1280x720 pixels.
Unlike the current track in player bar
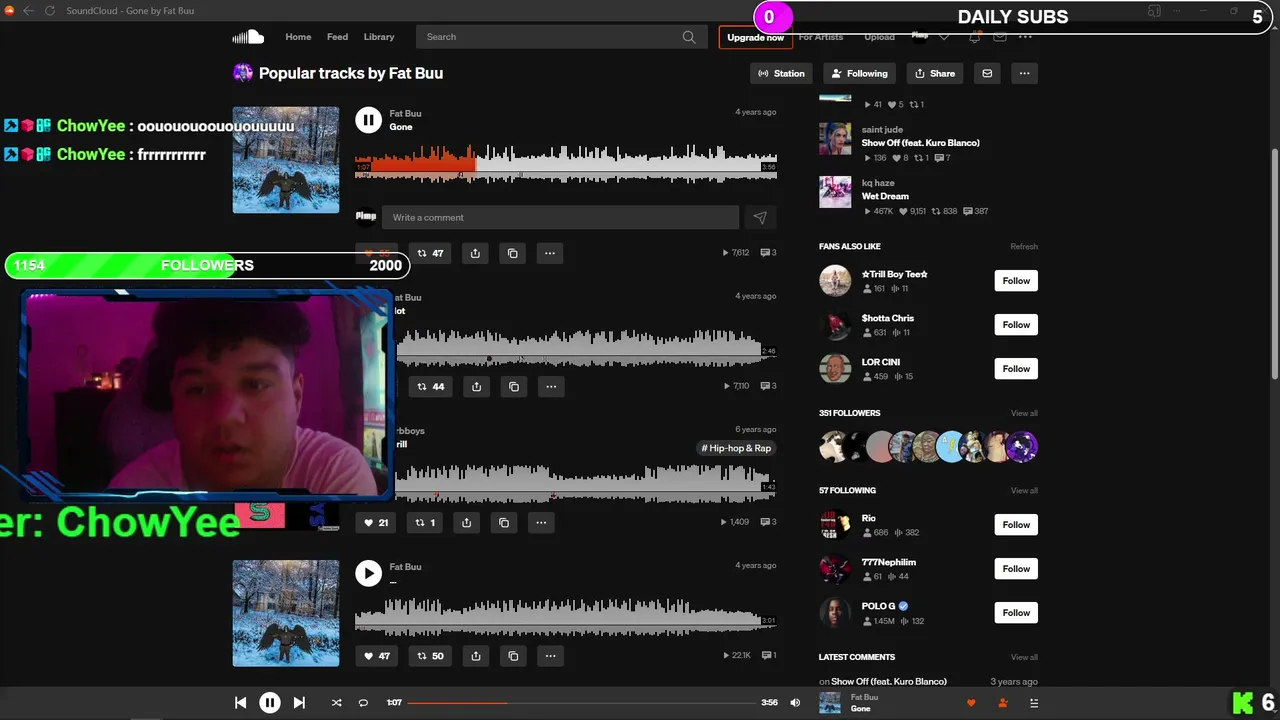[970, 703]
